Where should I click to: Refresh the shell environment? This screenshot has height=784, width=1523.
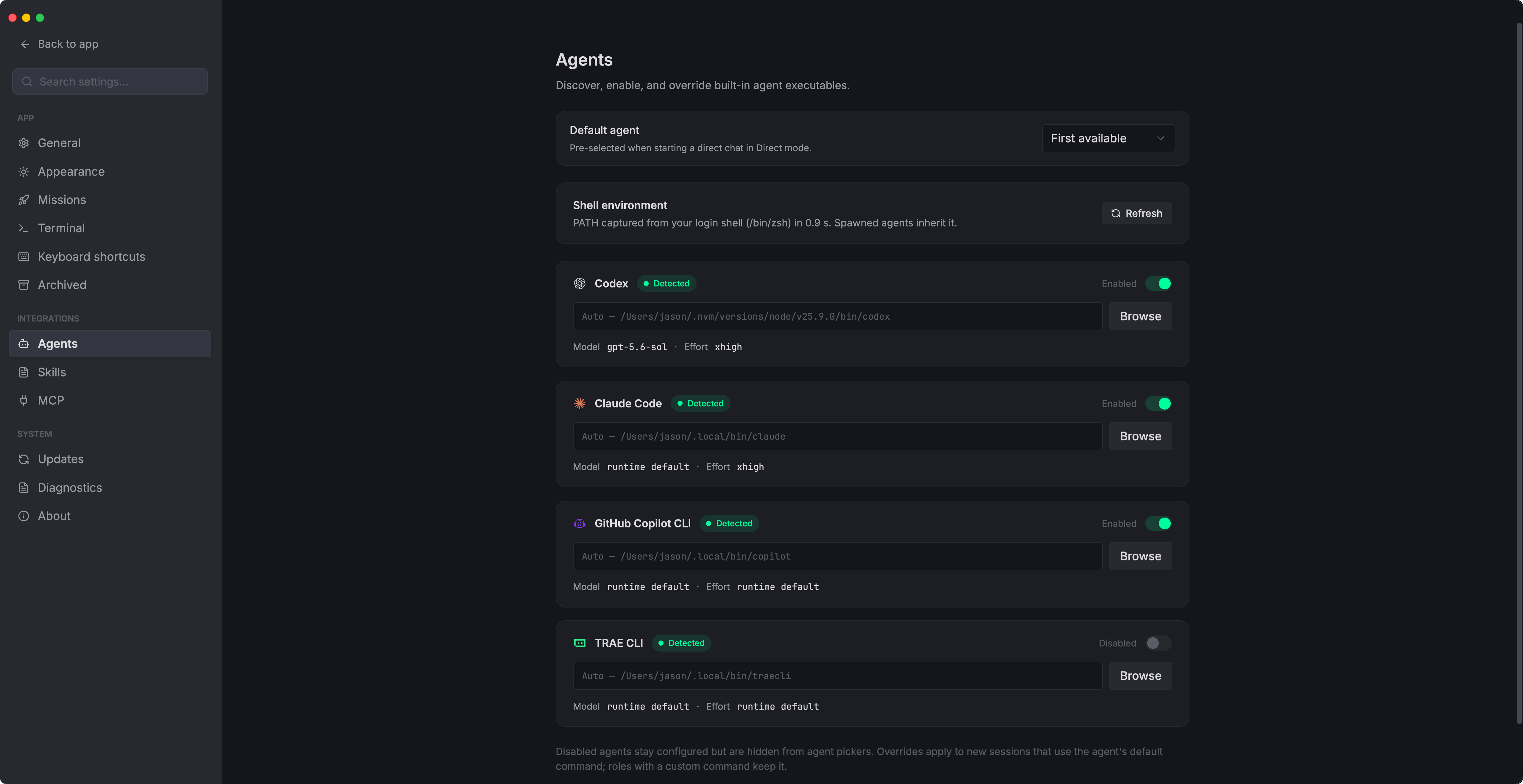1136,213
